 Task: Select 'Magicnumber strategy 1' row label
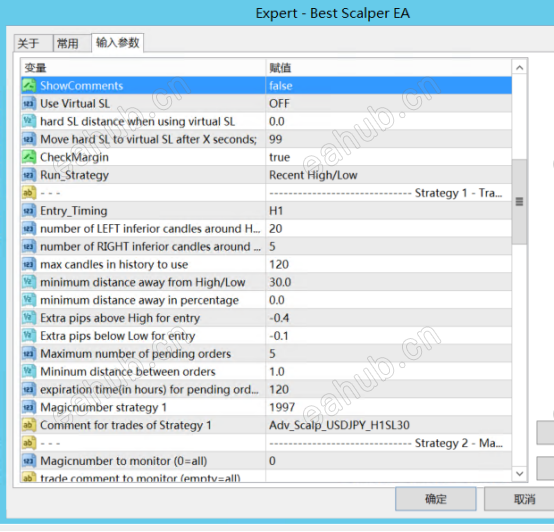coord(103,407)
